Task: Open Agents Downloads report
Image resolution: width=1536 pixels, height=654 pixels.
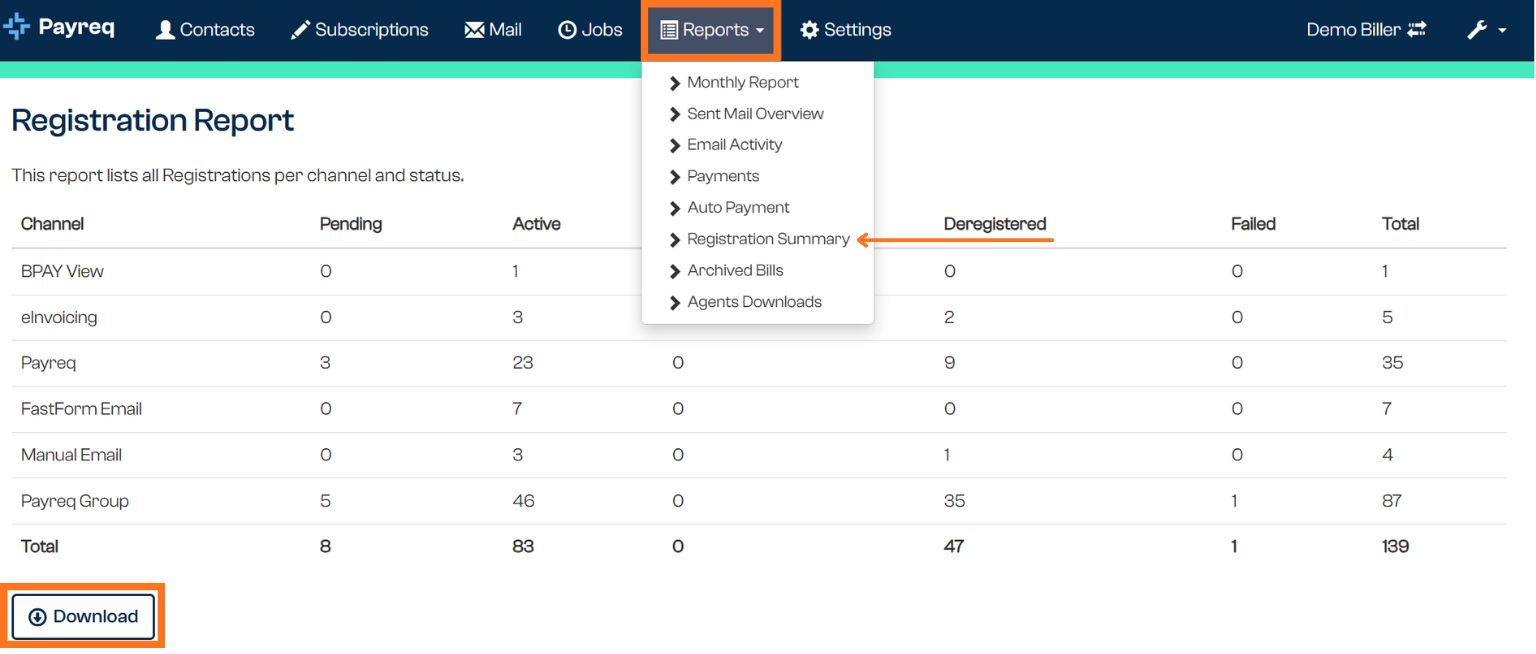Action: (754, 303)
